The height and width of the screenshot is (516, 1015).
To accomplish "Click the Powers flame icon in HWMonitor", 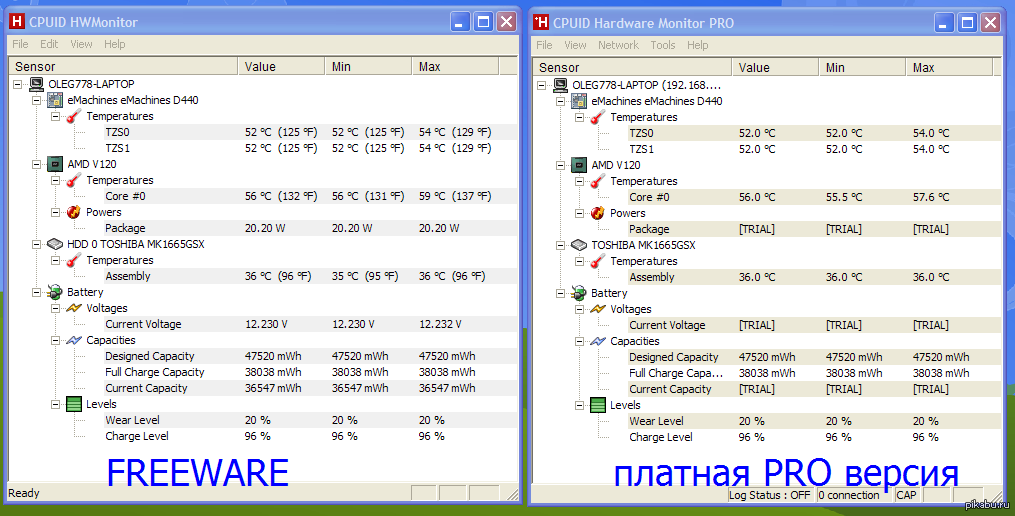I will pos(74,212).
